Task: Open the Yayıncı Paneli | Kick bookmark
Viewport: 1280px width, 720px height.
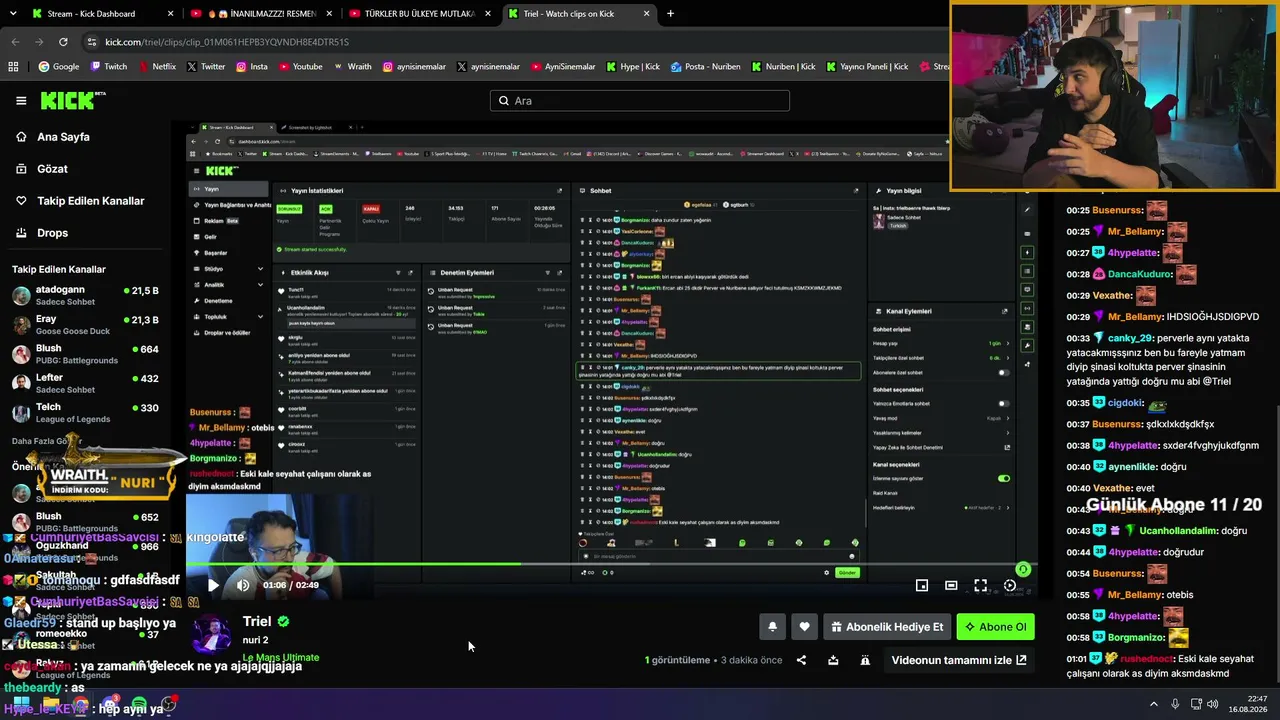Action: coord(867,67)
